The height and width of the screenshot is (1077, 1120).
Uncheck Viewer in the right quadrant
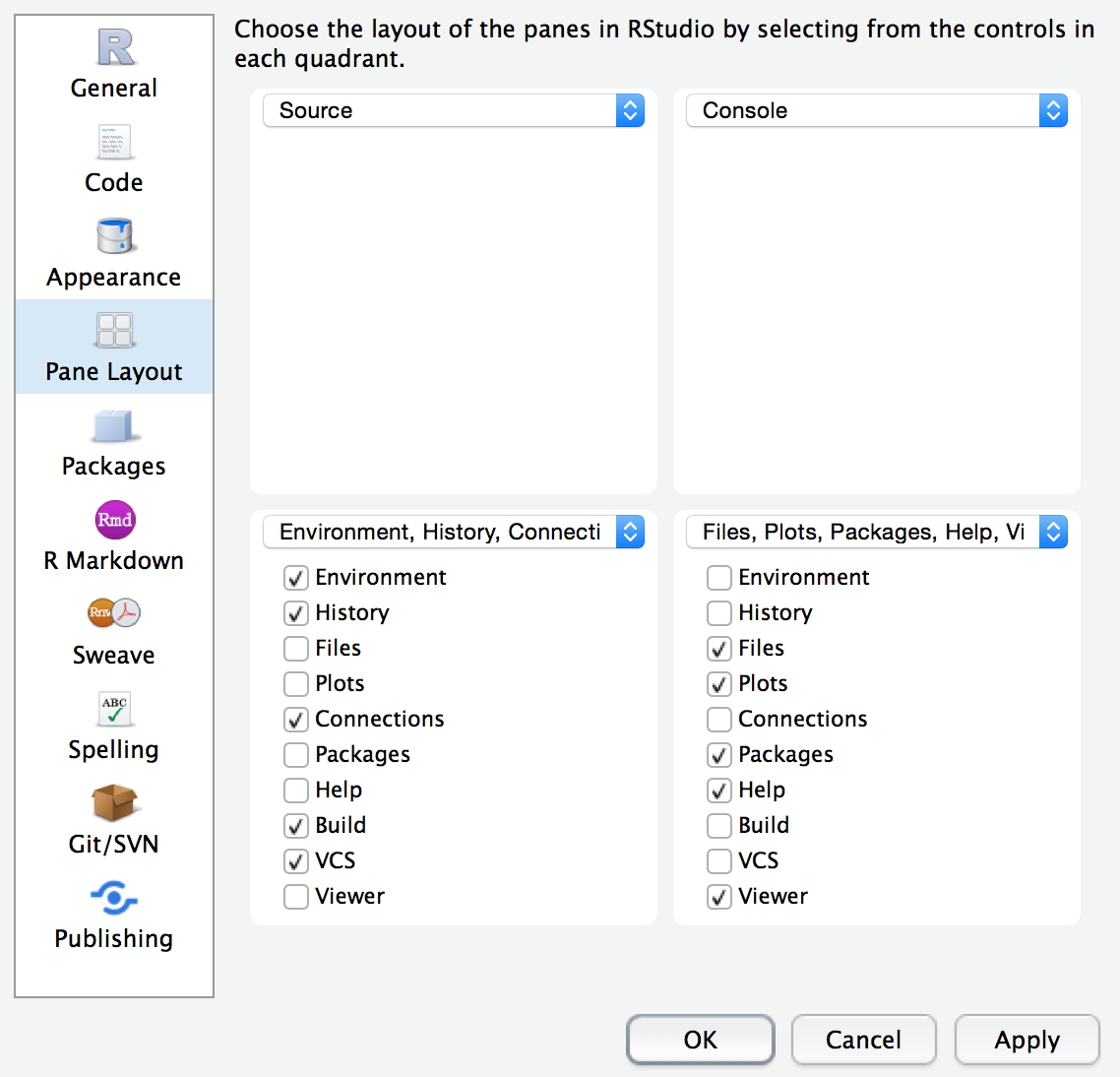719,897
